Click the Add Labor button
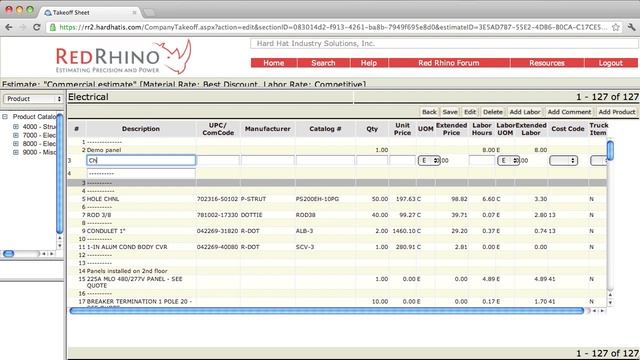Image resolution: width=640 pixels, height=360 pixels. click(525, 112)
